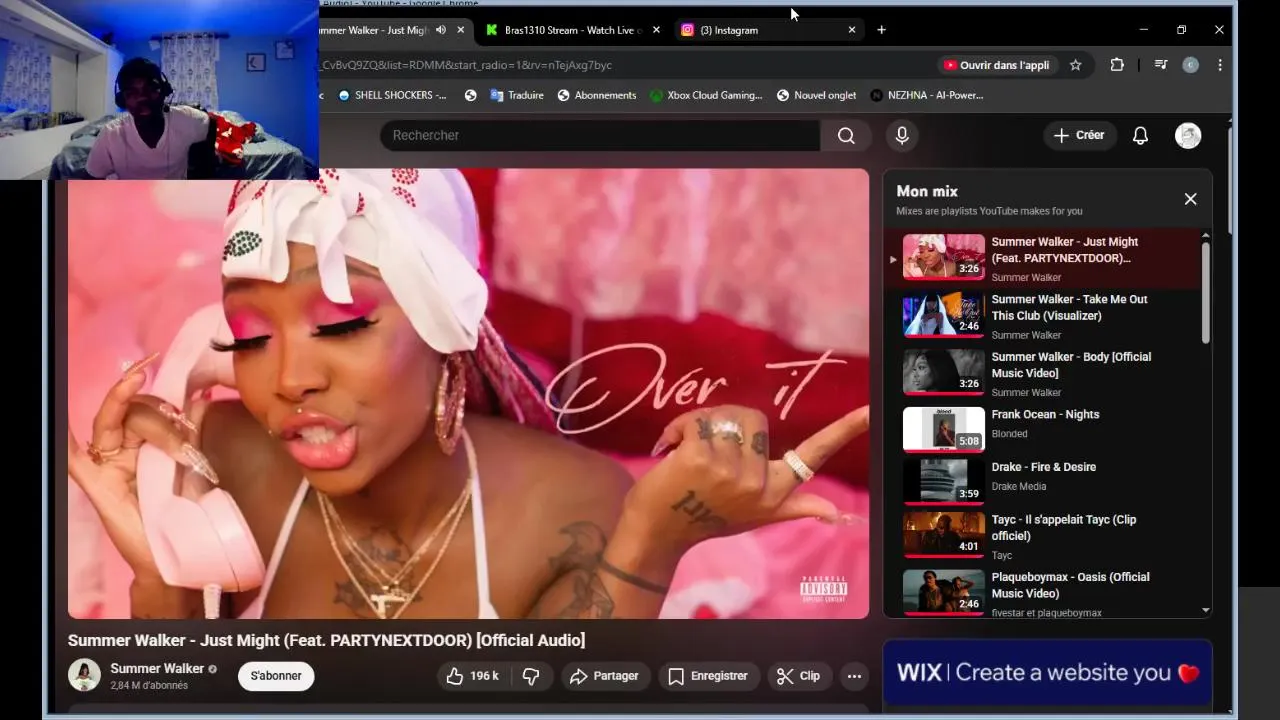1280x720 pixels.
Task: Open Summer Walker channel name link
Action: (x=157, y=669)
